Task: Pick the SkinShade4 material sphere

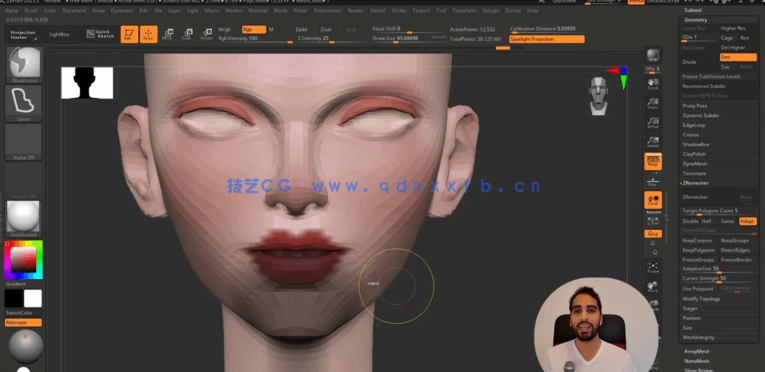Action: click(x=24, y=219)
